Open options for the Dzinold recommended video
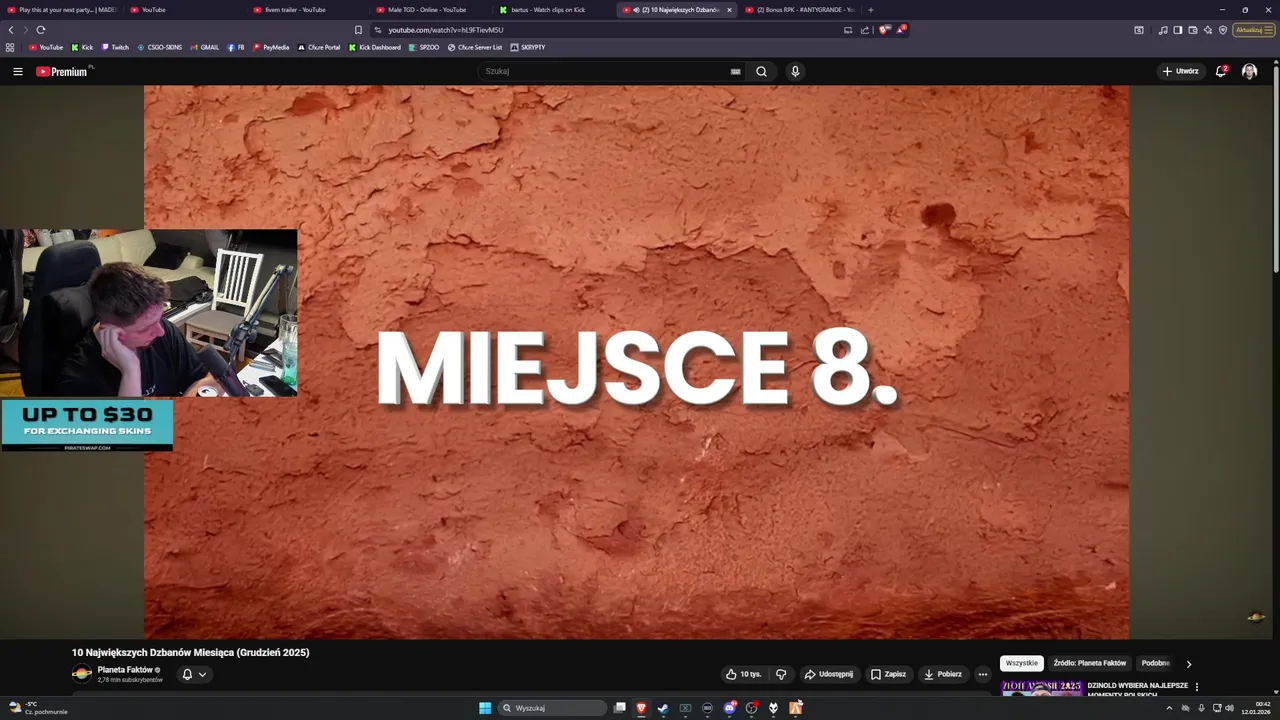1280x720 pixels. 1197,687
